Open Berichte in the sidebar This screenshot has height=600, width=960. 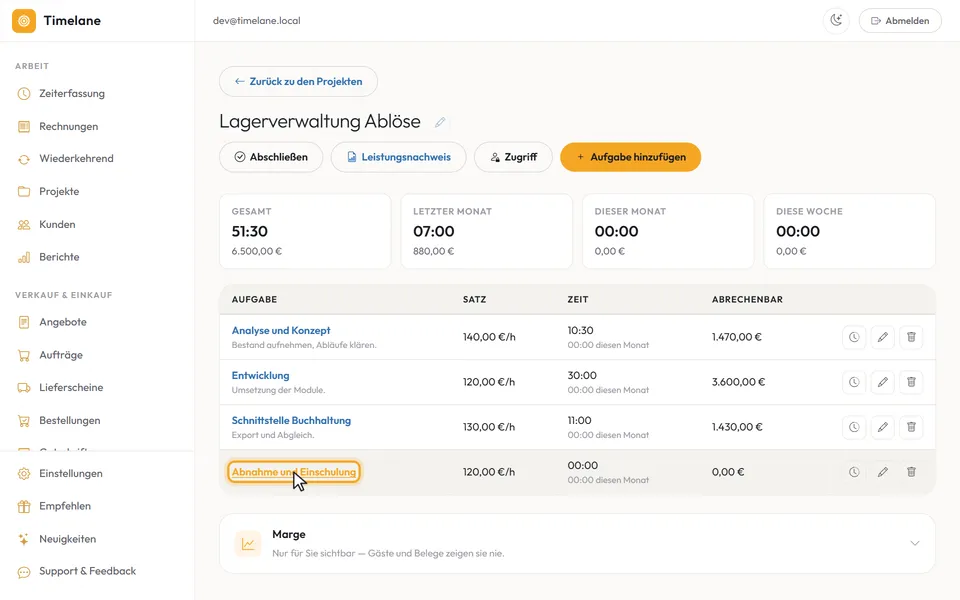point(59,257)
